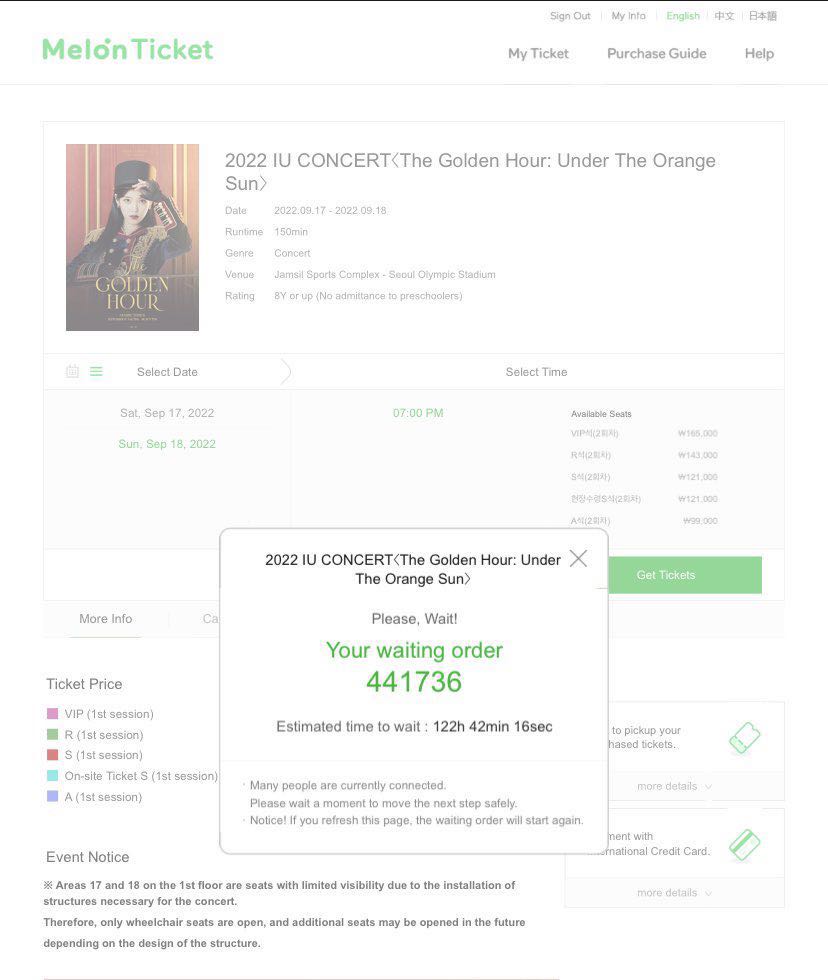828x980 pixels.
Task: Click the green R session swatch
Action: [52, 734]
